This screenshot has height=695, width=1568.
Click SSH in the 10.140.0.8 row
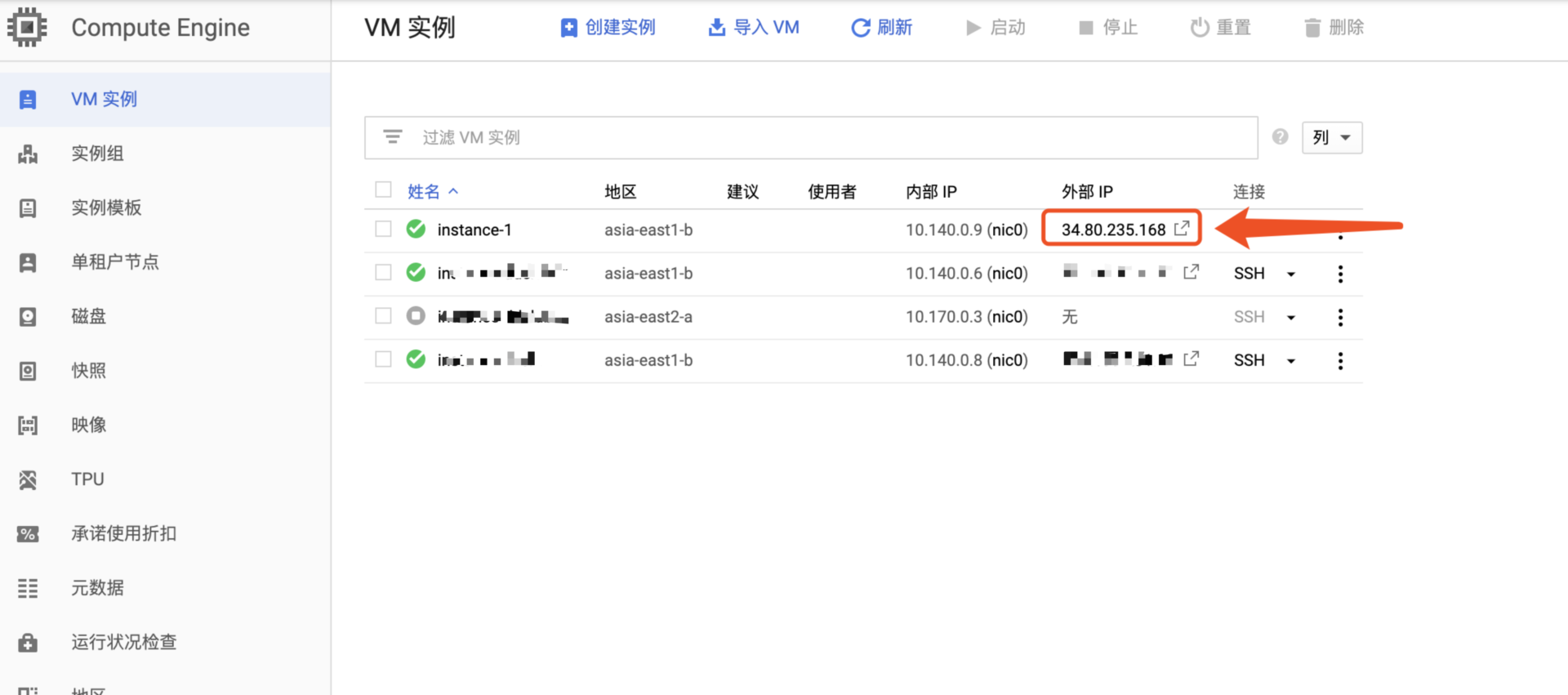point(1249,360)
